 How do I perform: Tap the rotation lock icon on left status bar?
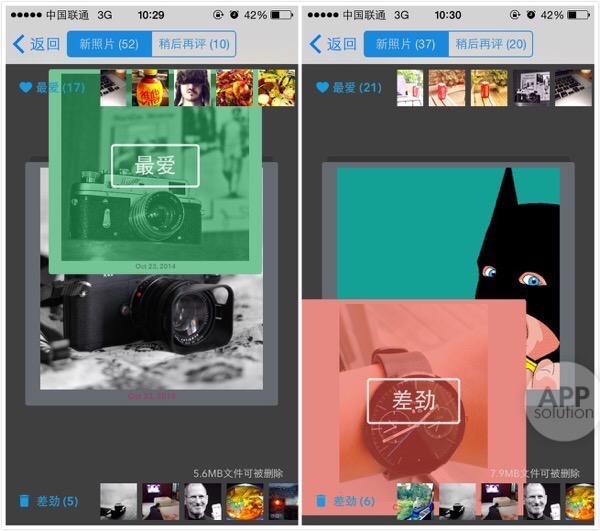click(x=218, y=15)
